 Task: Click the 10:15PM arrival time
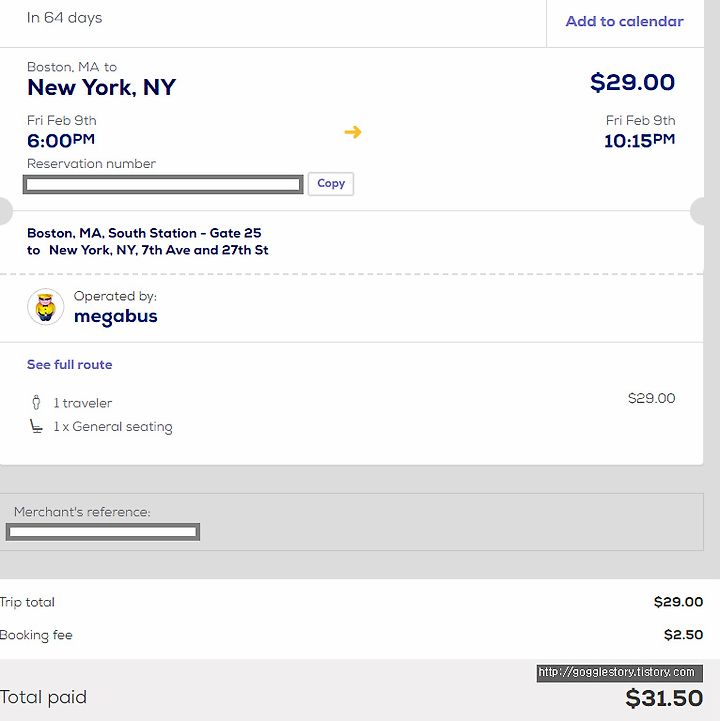[x=640, y=140]
